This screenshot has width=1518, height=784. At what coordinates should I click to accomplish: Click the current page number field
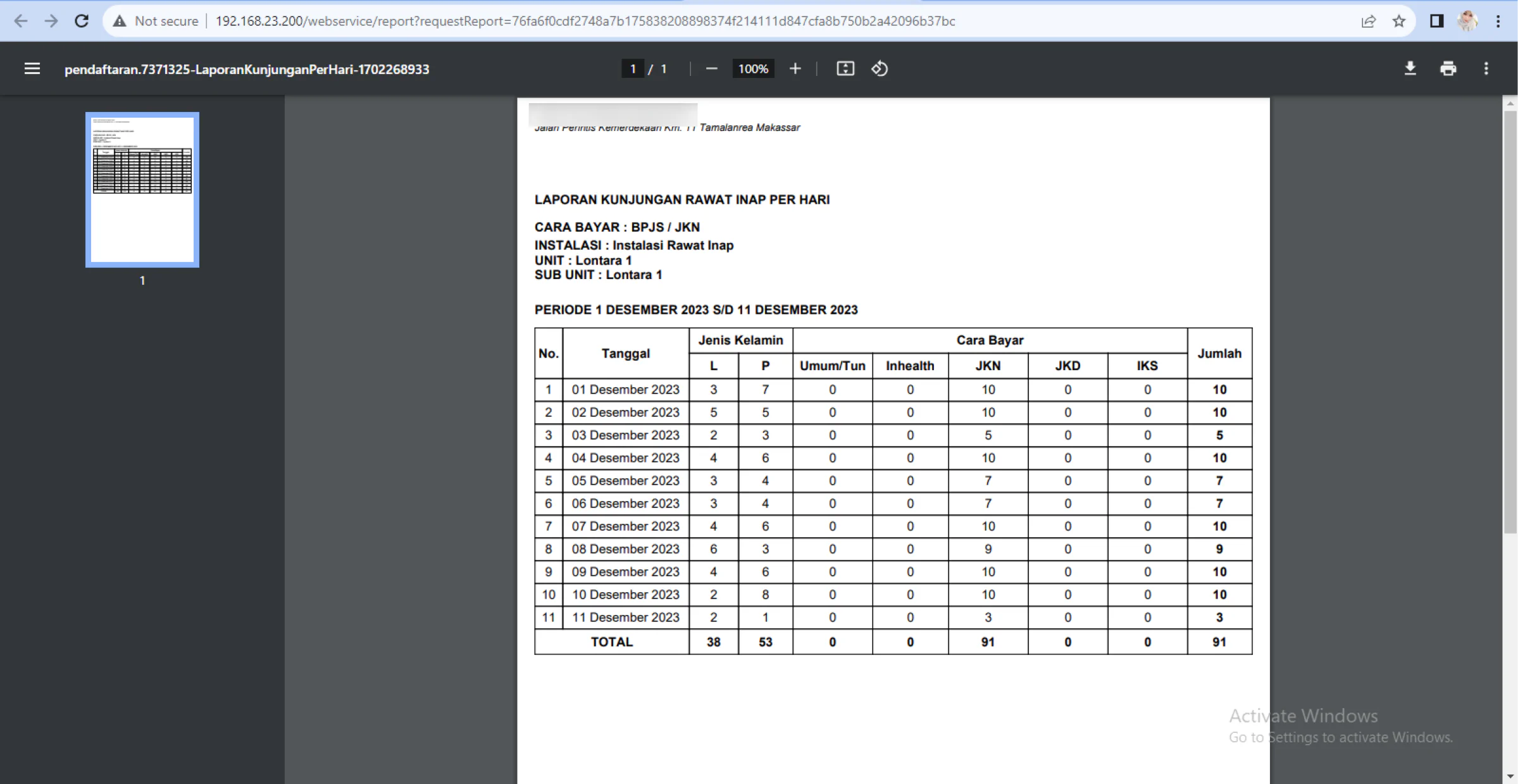tap(632, 69)
